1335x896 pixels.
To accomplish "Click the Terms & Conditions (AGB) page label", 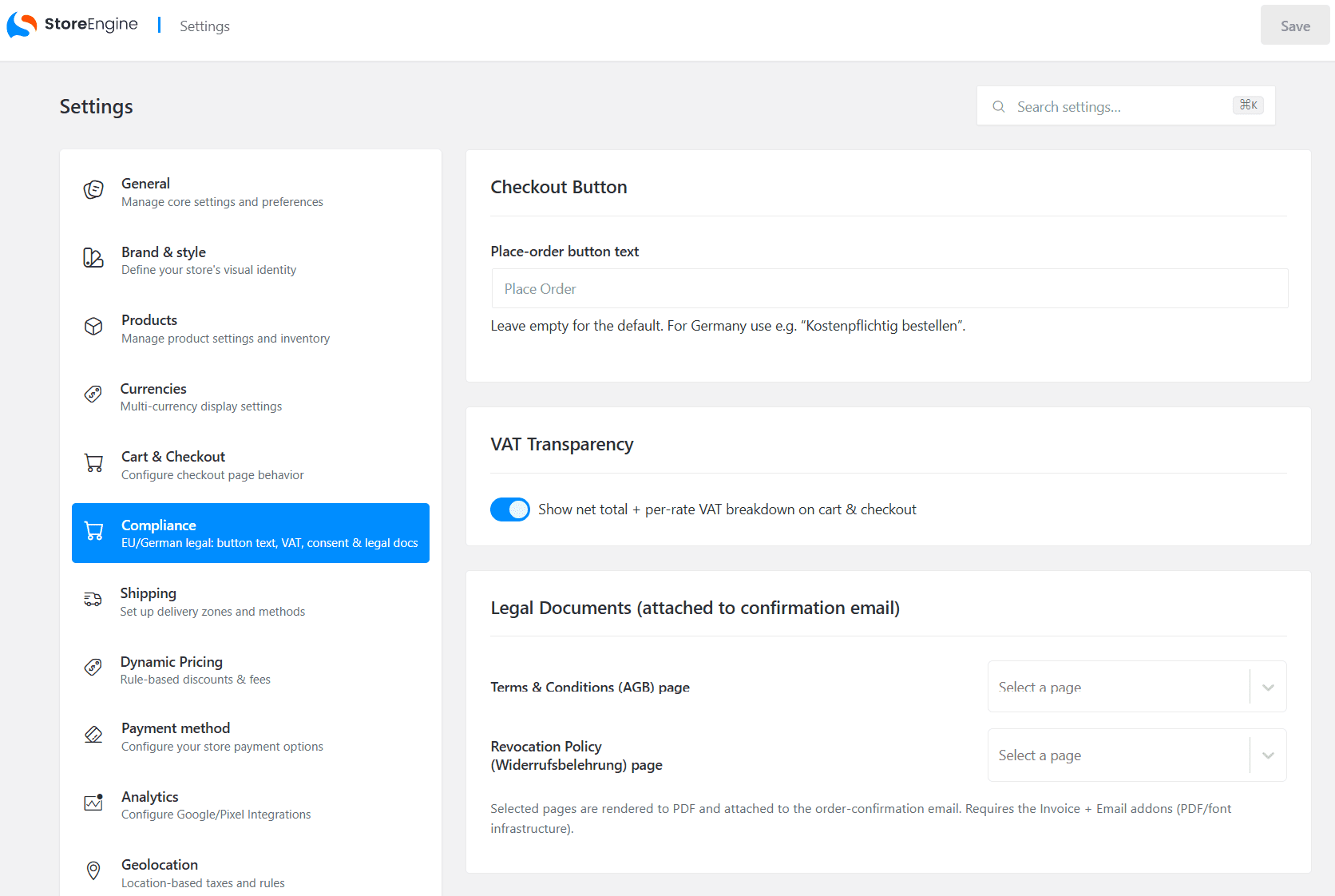I will tap(590, 687).
